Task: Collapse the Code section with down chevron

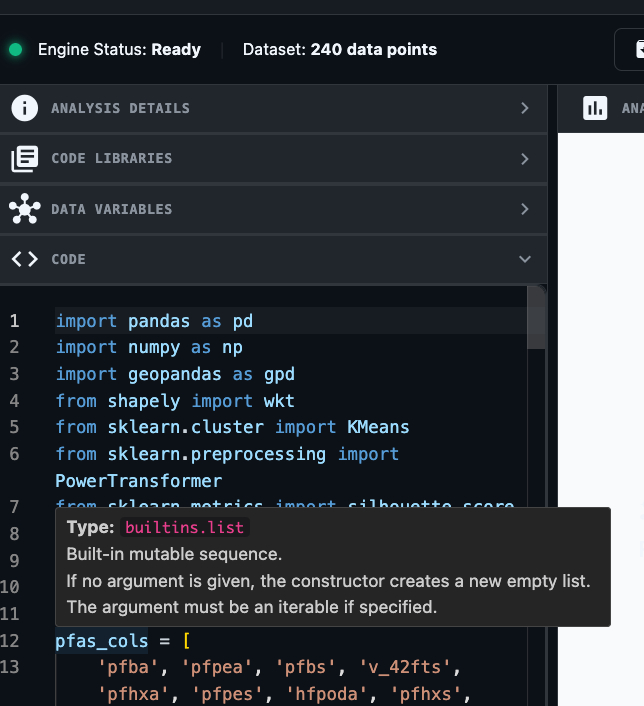Action: point(525,259)
